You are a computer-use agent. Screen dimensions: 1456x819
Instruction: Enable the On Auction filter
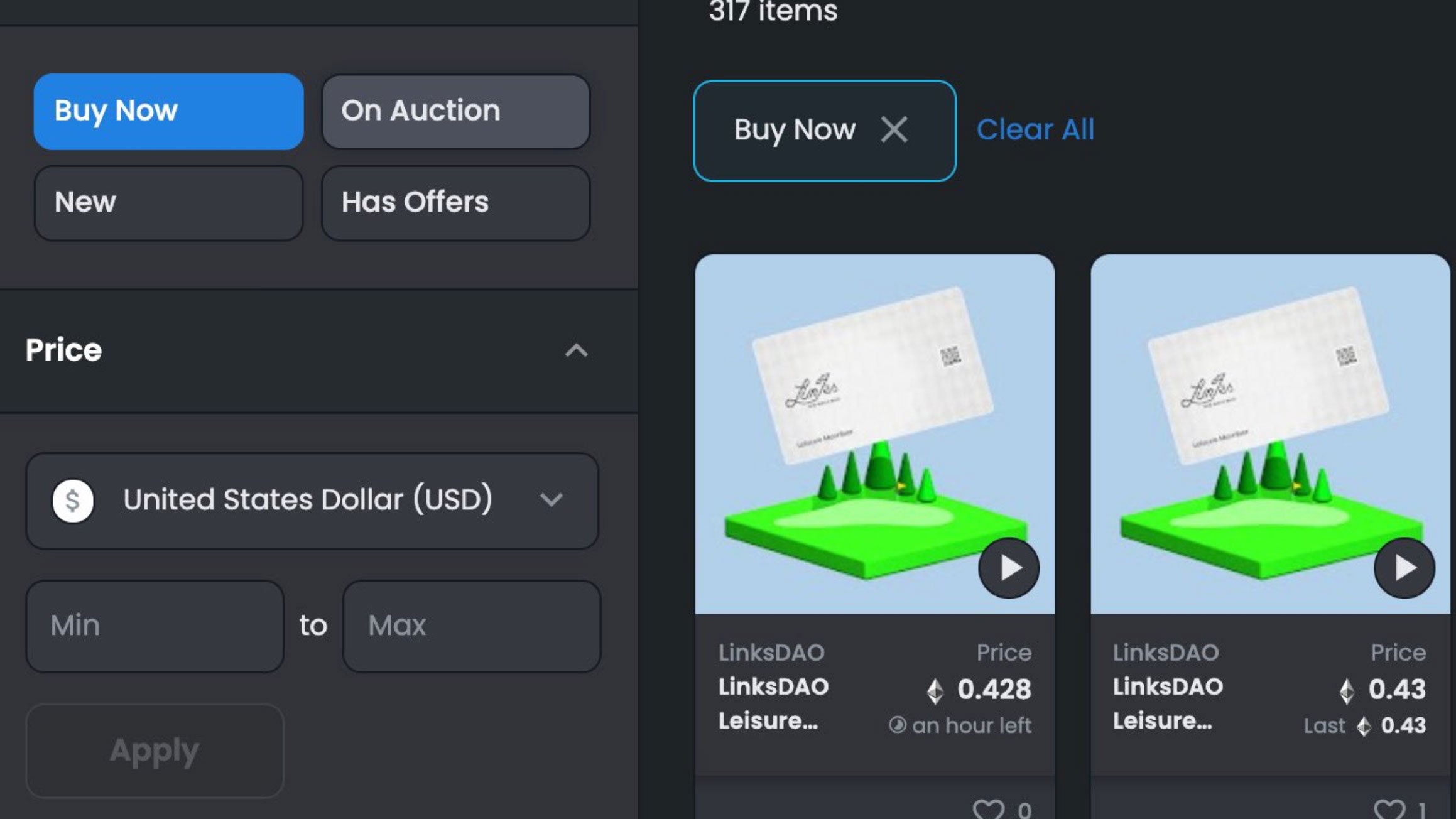(x=455, y=111)
